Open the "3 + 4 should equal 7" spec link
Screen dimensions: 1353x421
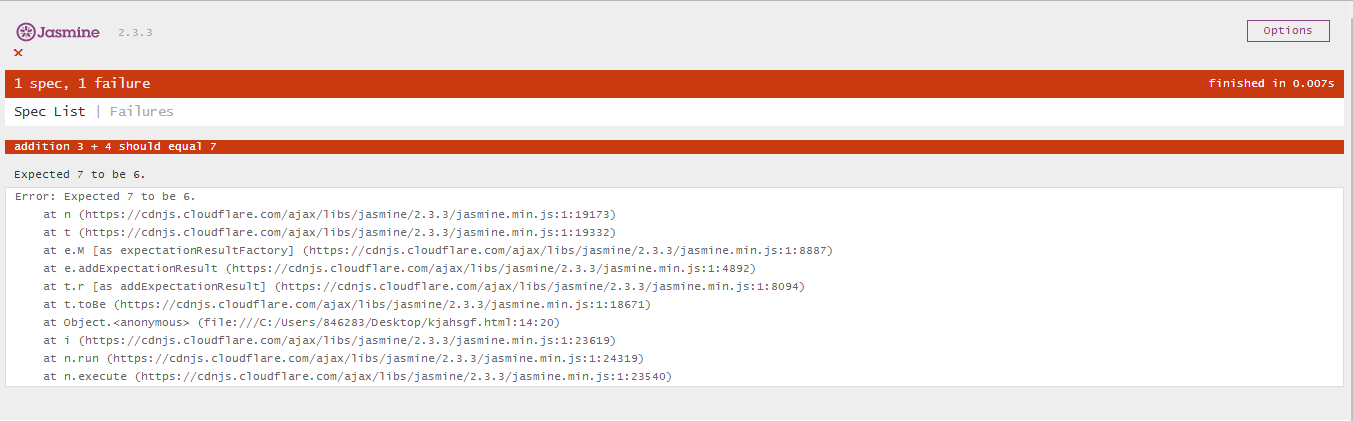coord(147,147)
